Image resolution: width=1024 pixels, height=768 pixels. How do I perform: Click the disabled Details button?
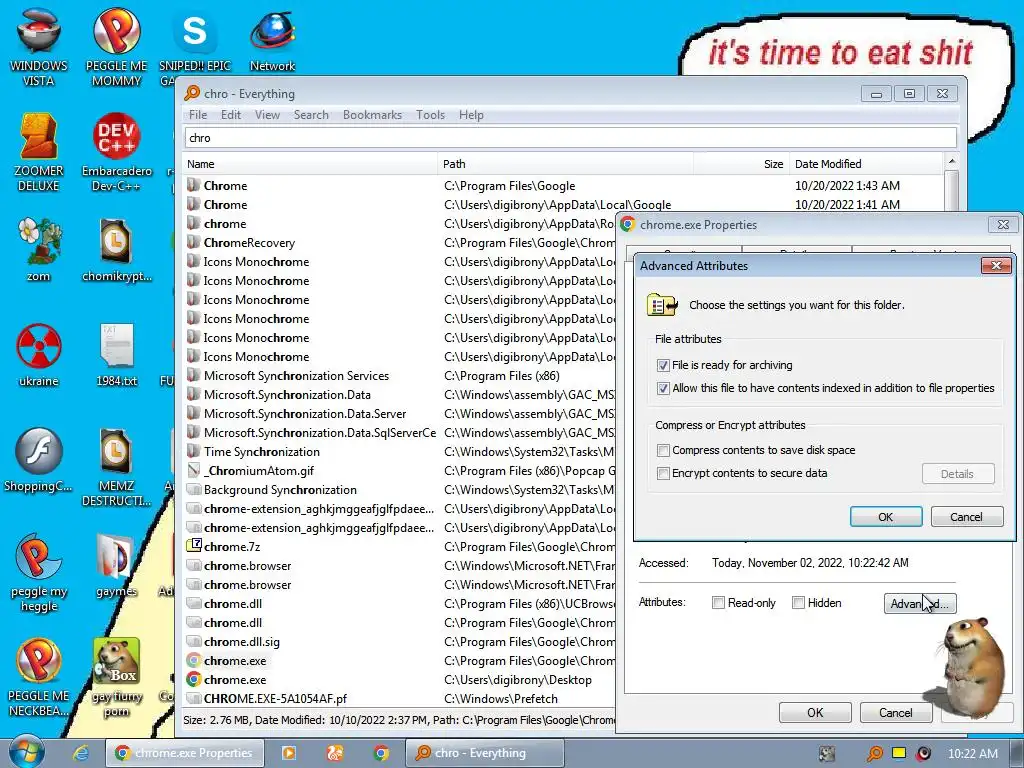click(957, 474)
